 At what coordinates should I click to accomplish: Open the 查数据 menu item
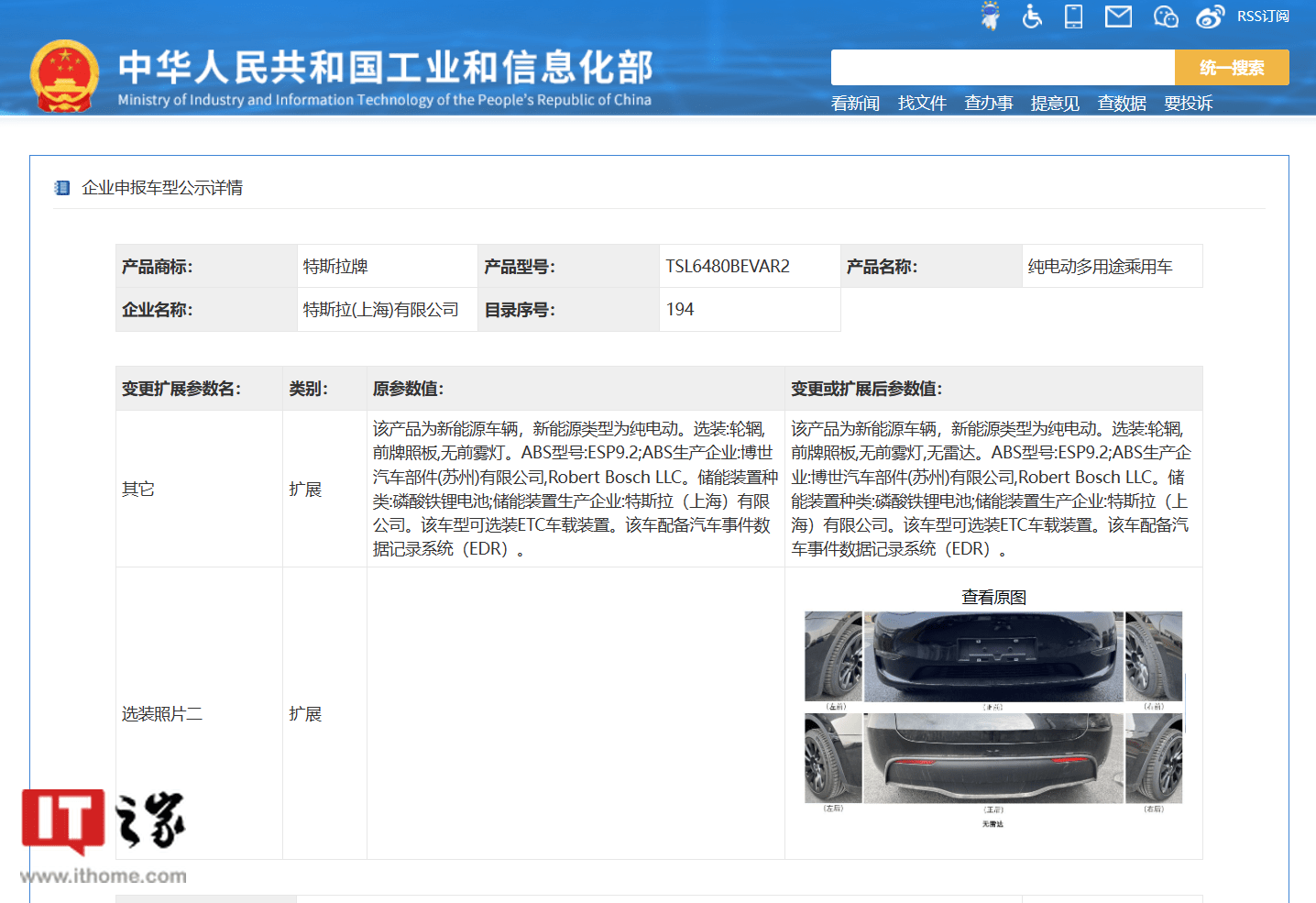point(1122,104)
